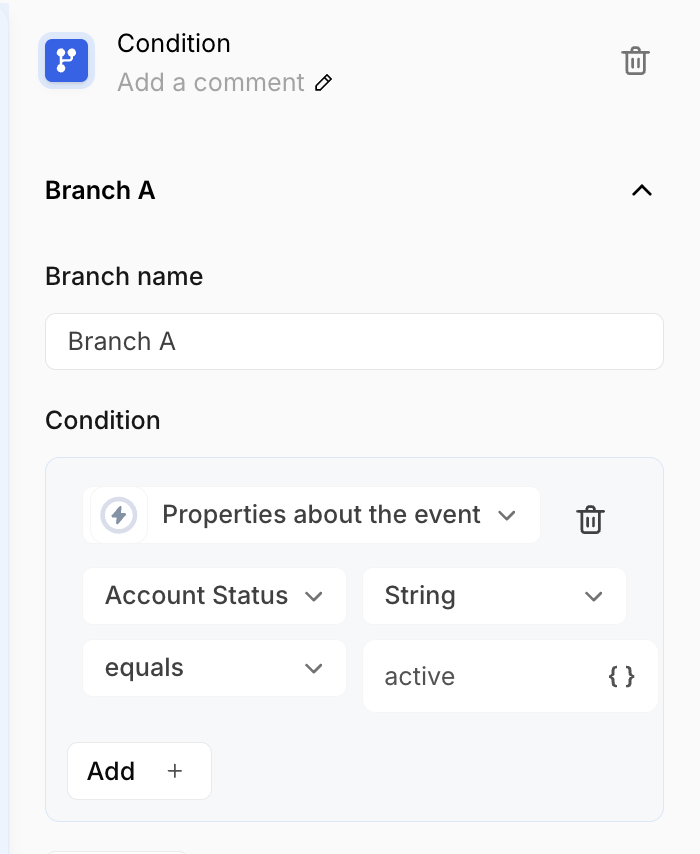Click the lightning bolt event icon
The image size is (700, 854).
tap(119, 515)
